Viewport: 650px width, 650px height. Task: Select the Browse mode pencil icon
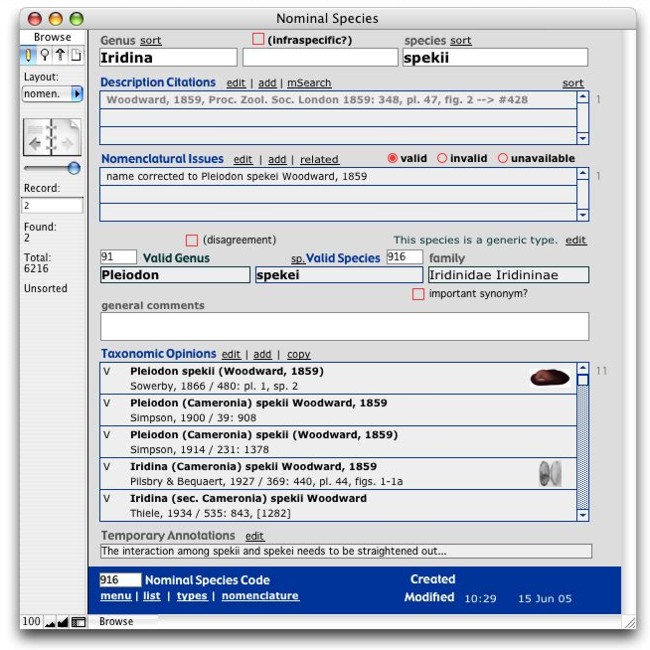tap(29, 56)
